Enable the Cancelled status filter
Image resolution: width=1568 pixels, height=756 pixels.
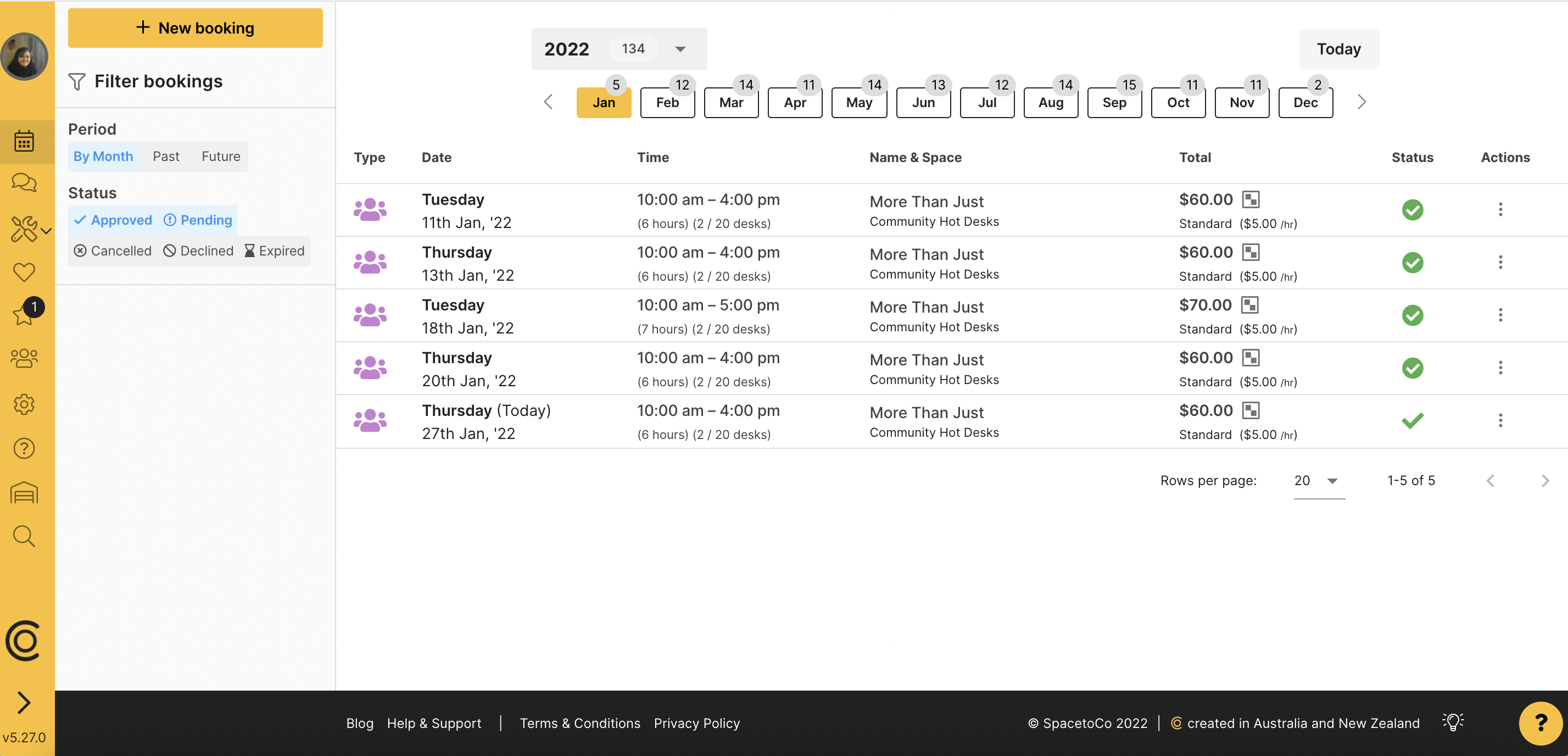[x=112, y=250]
